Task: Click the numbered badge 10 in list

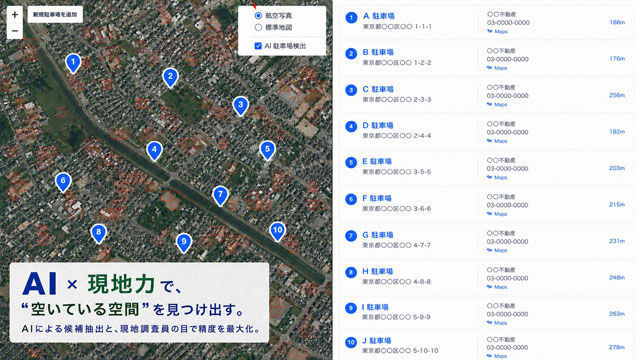Action: pyautogui.click(x=351, y=342)
